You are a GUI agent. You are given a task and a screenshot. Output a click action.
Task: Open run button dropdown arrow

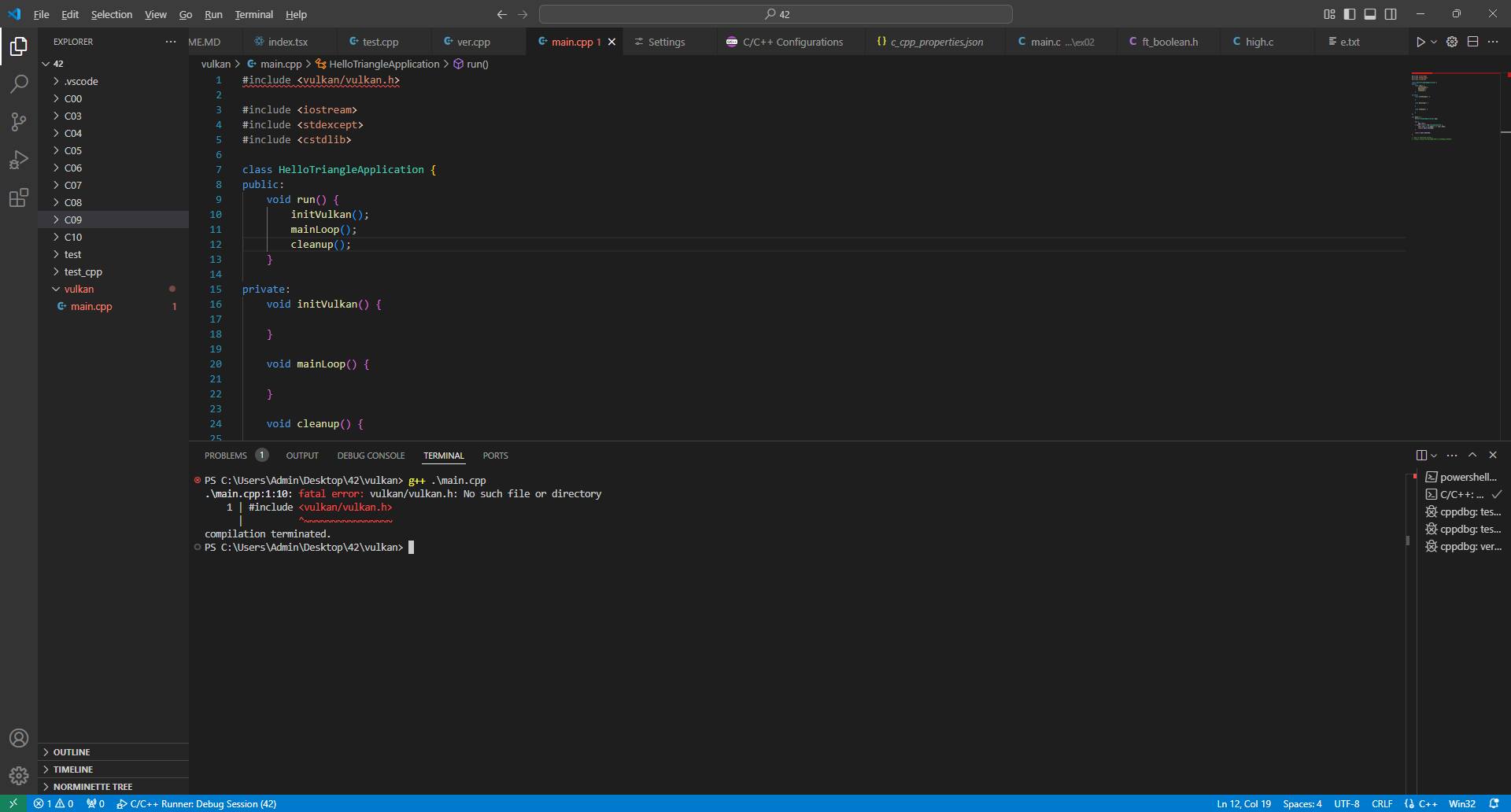(1434, 42)
